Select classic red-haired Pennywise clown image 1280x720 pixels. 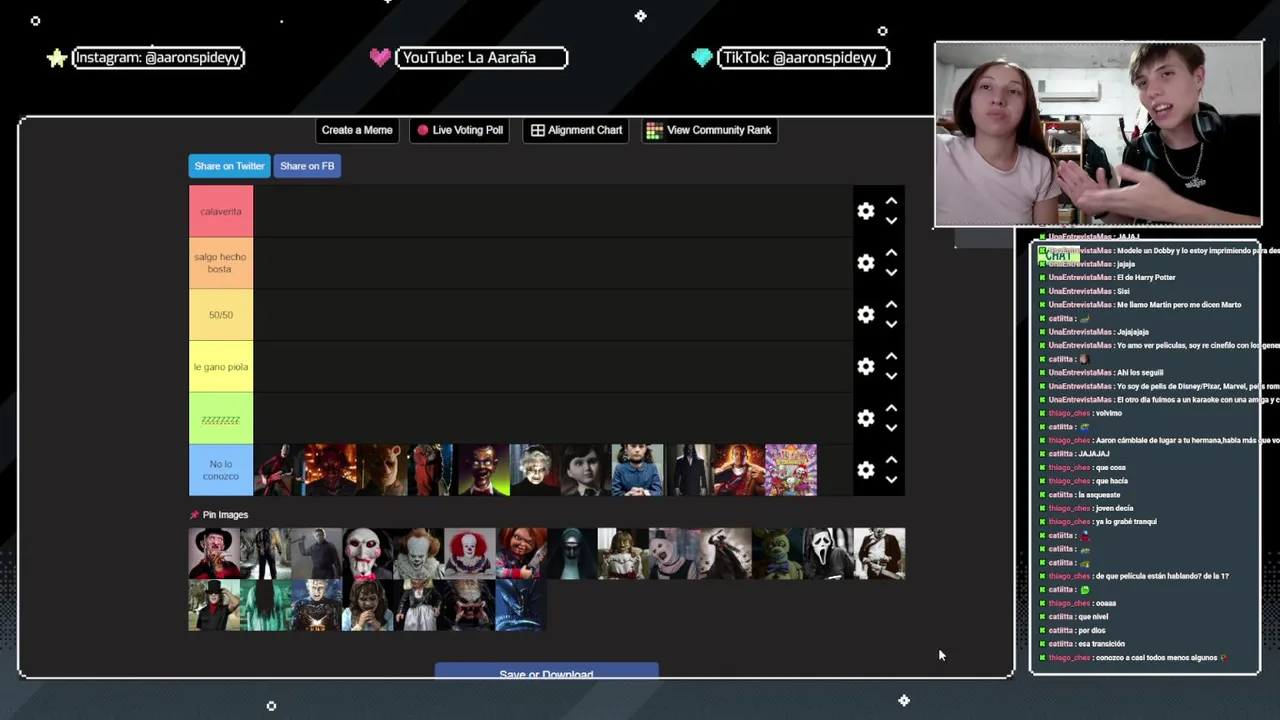pos(470,554)
